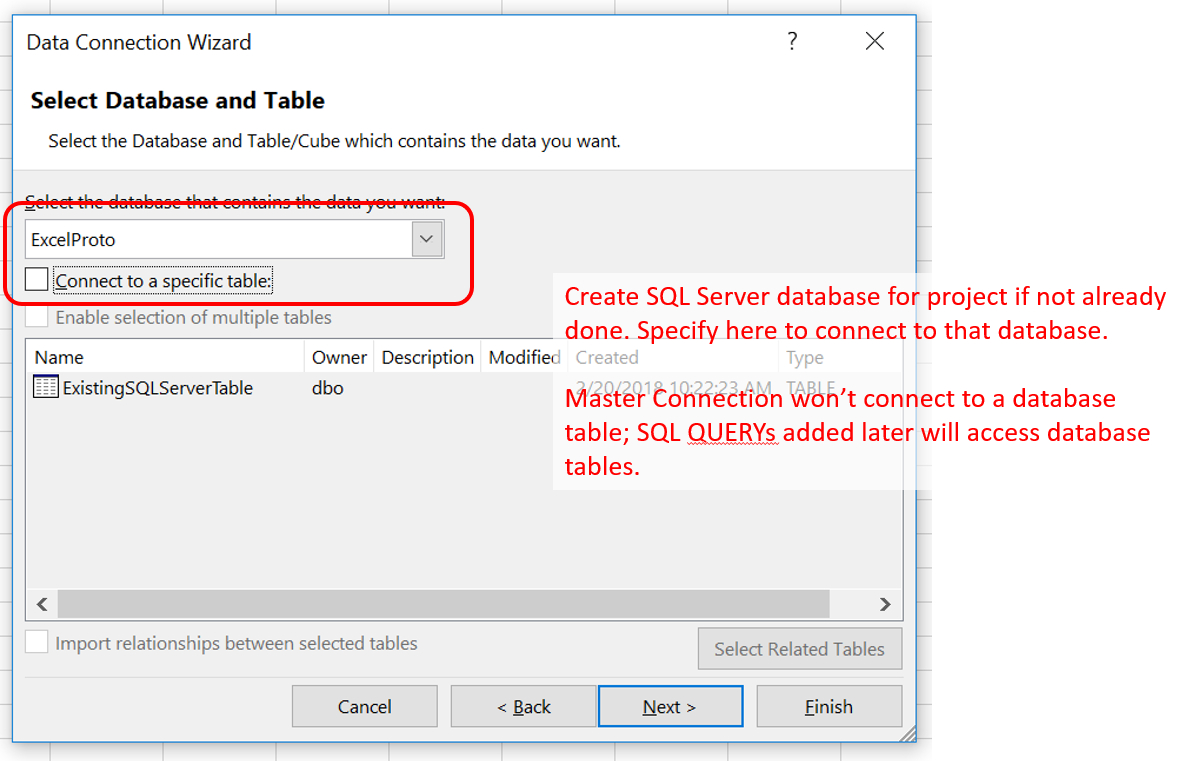
Task: Click the Finish button
Action: (x=828, y=707)
